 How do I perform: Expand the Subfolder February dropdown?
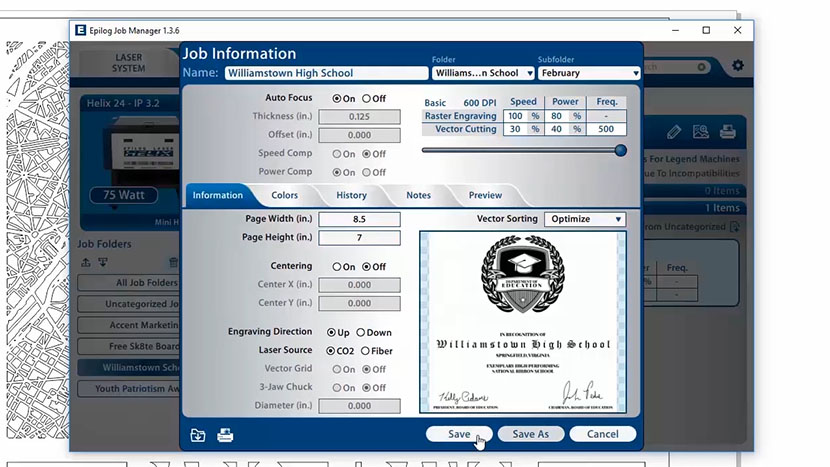pyautogui.click(x=588, y=73)
